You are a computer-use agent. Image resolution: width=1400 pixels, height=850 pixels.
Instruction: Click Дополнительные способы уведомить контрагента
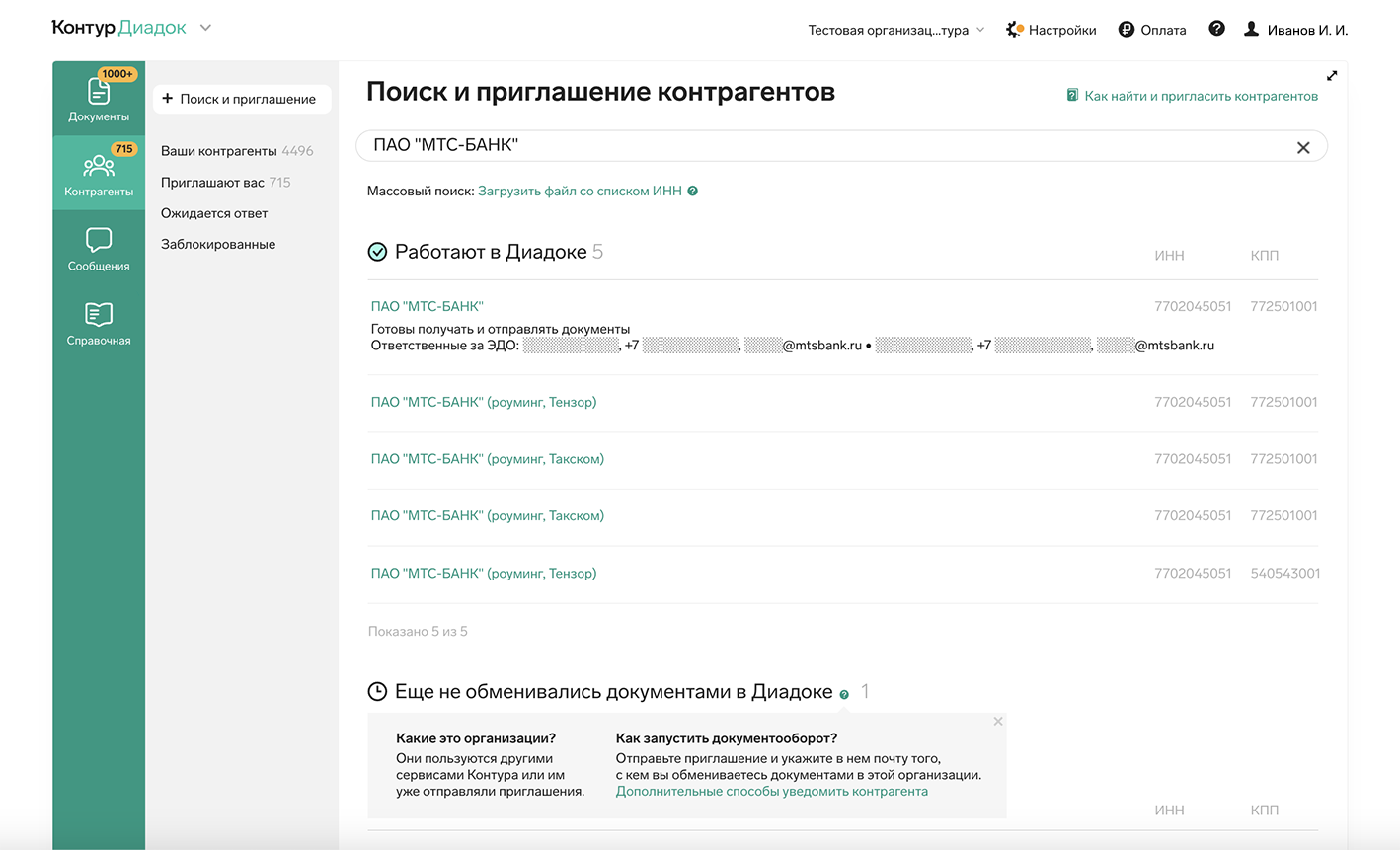pyautogui.click(x=772, y=791)
